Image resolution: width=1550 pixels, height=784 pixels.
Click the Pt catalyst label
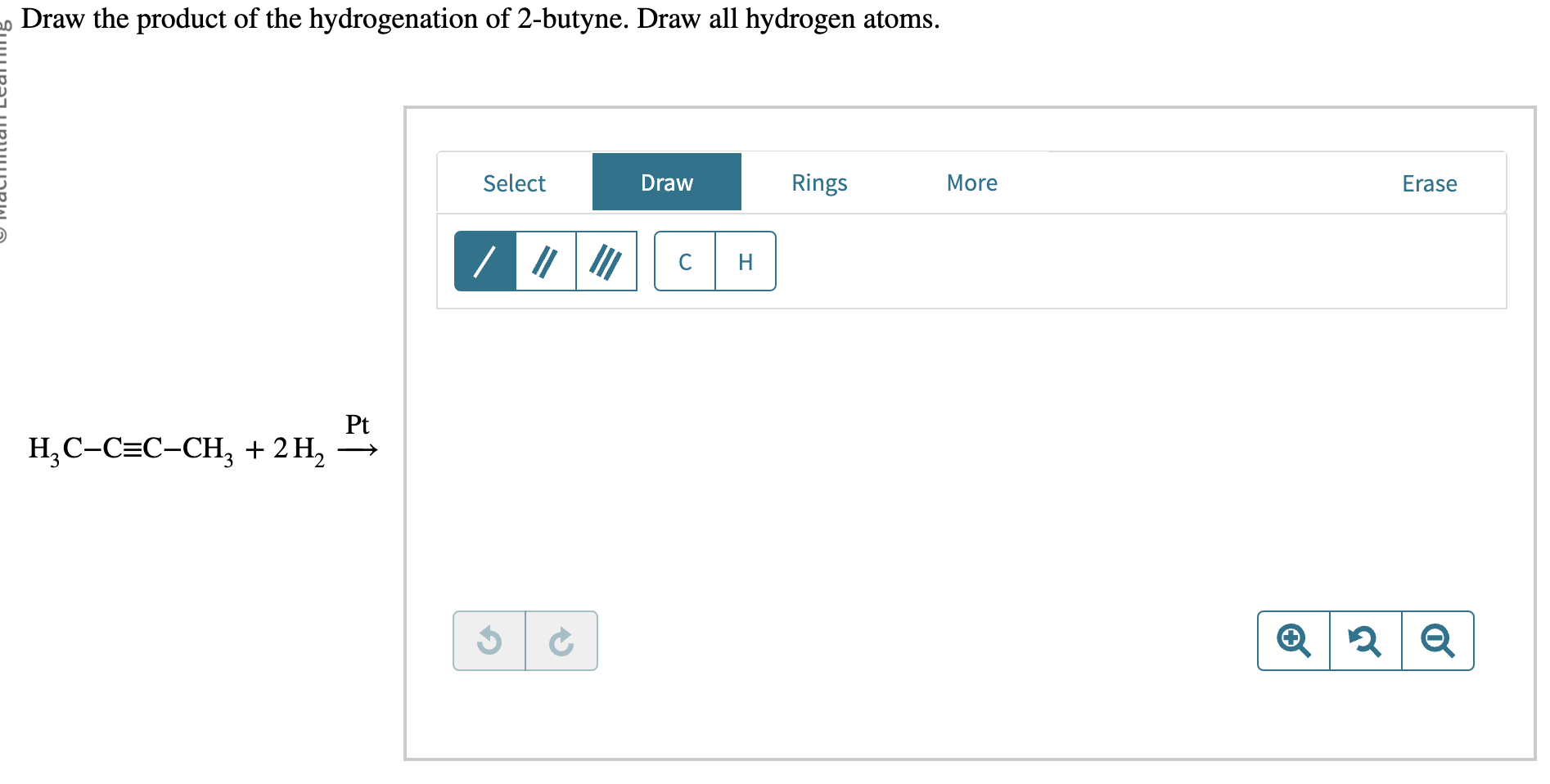pyautogui.click(x=357, y=425)
